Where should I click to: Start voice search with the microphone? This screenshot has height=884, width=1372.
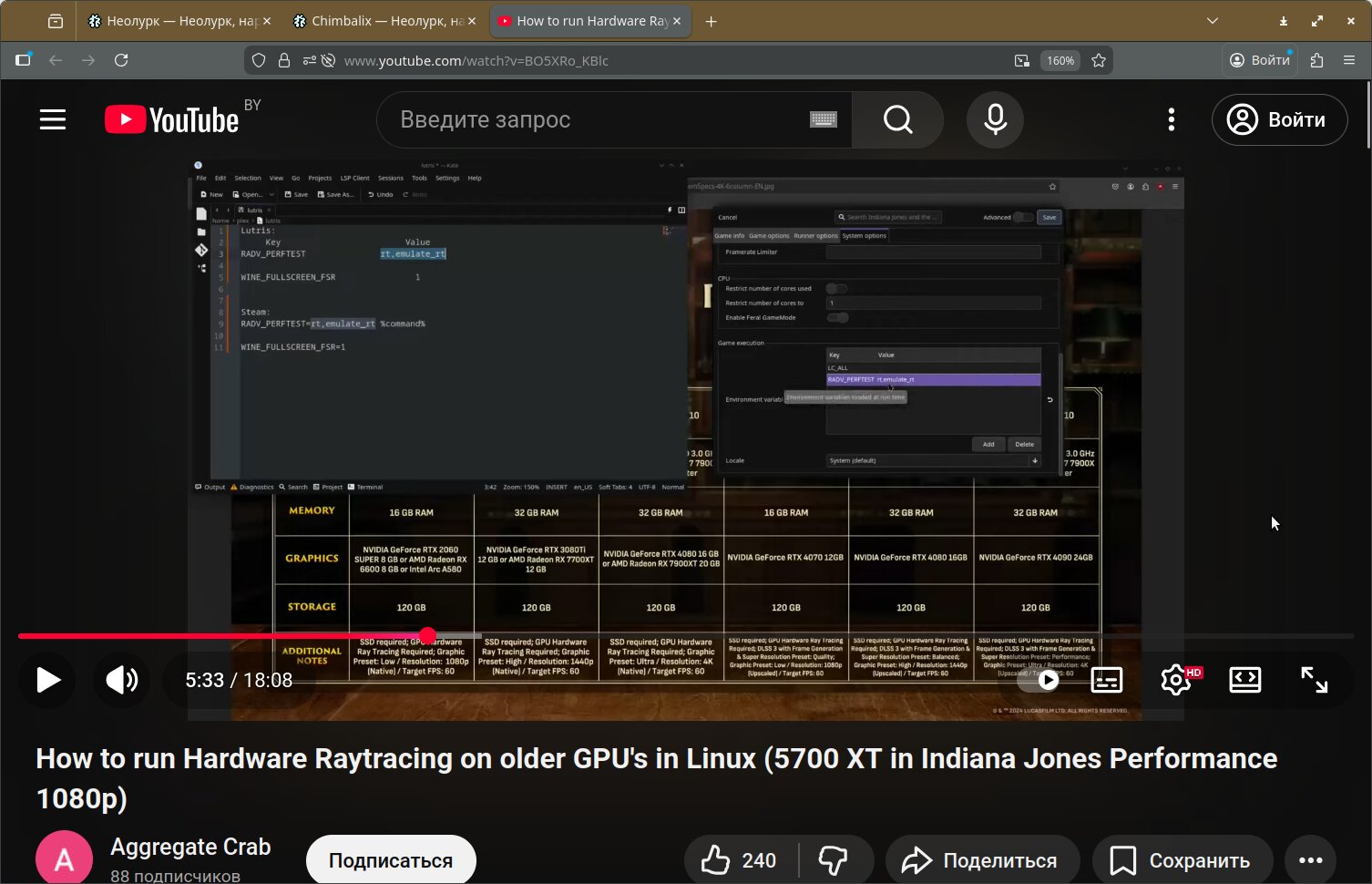pos(995,119)
